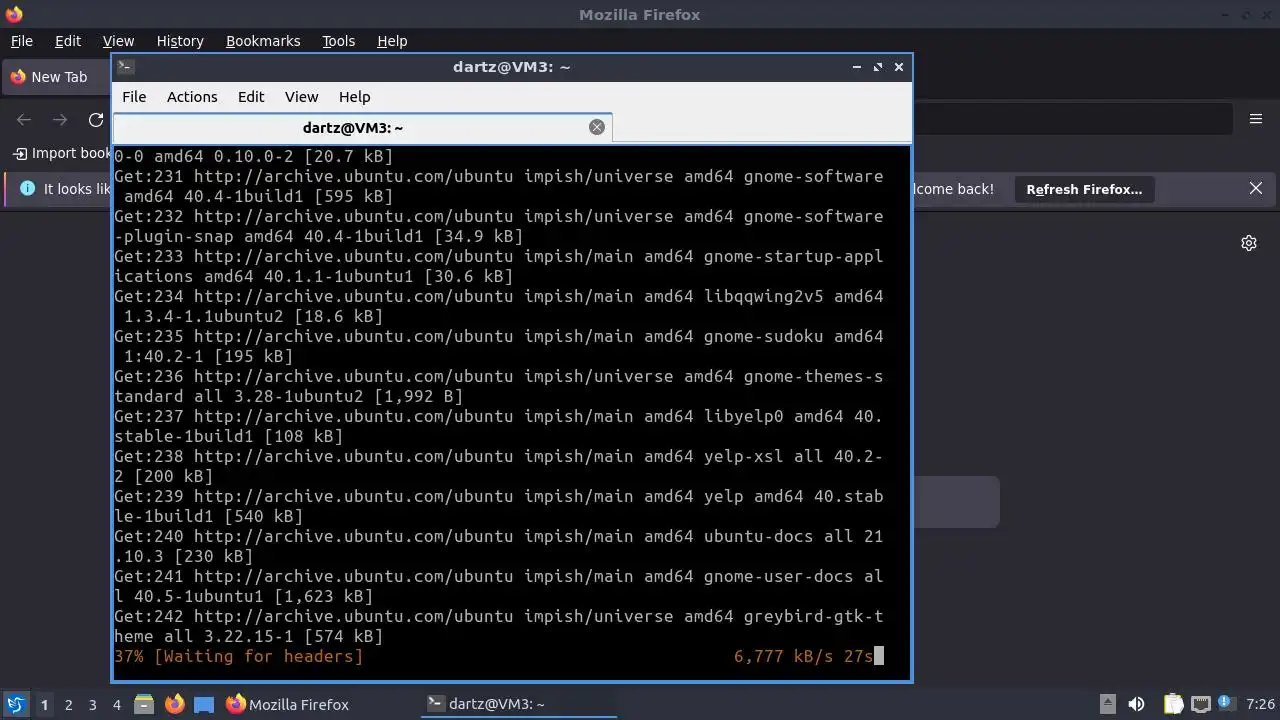Click the Get:238 yelp-xsl line
This screenshot has height=720, width=1280.
tap(499, 466)
